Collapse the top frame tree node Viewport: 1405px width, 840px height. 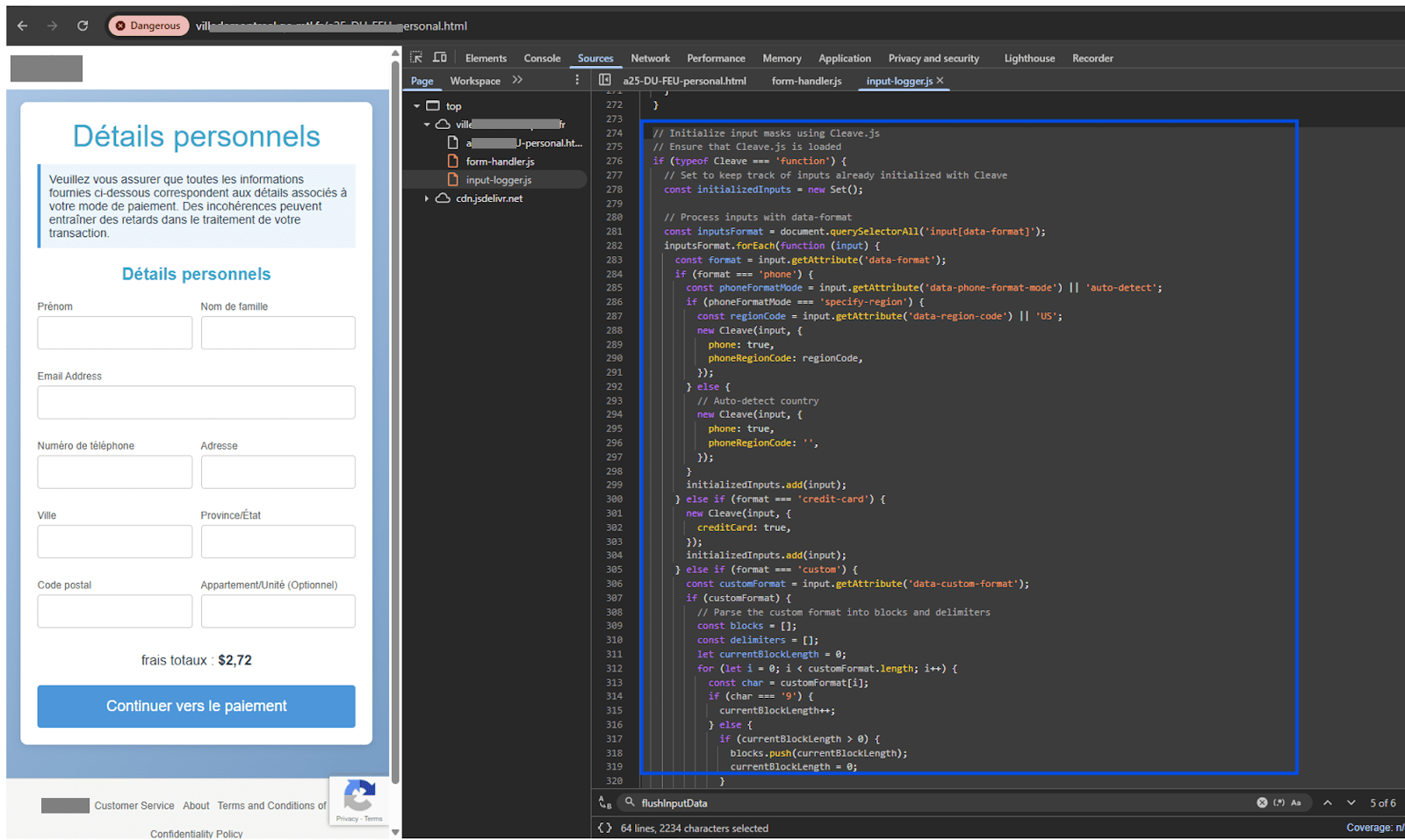[418, 105]
